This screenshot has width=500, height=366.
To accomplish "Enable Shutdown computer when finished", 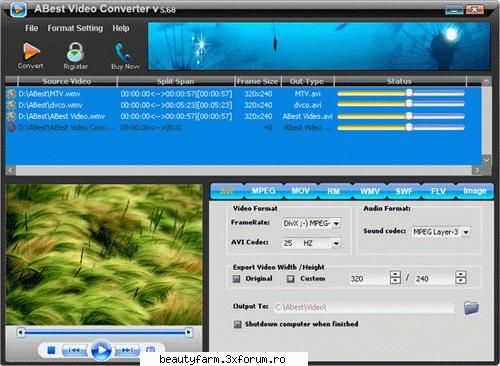I will 237,324.
